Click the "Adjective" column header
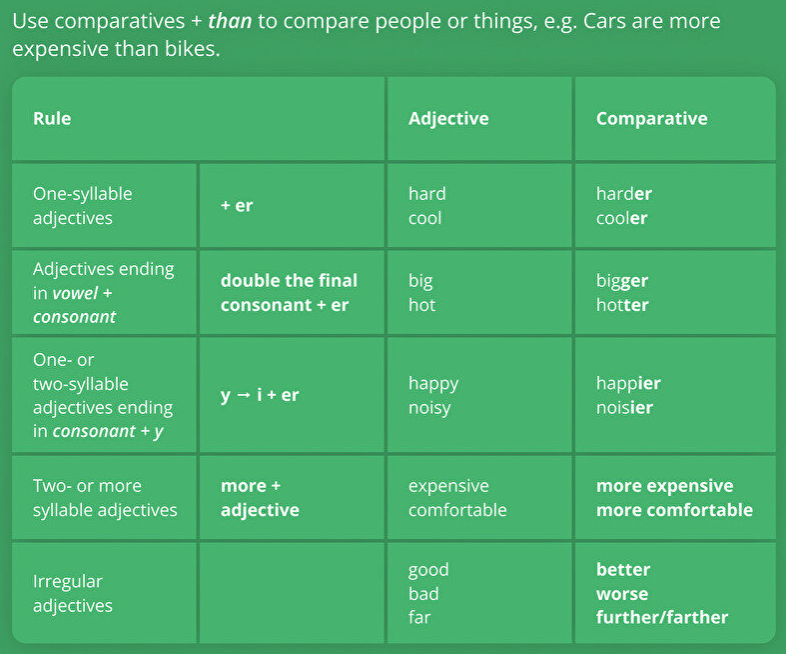Screen dimensions: 786x654 [x=448, y=118]
